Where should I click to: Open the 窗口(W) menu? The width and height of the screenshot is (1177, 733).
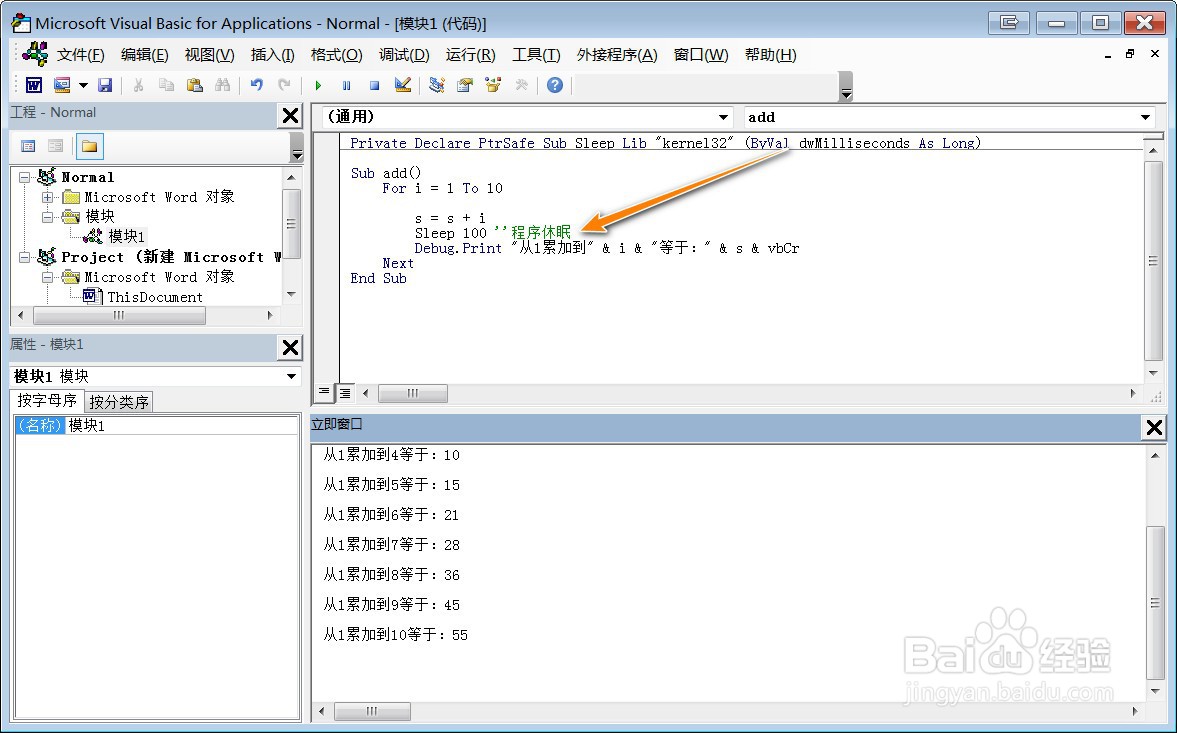701,55
